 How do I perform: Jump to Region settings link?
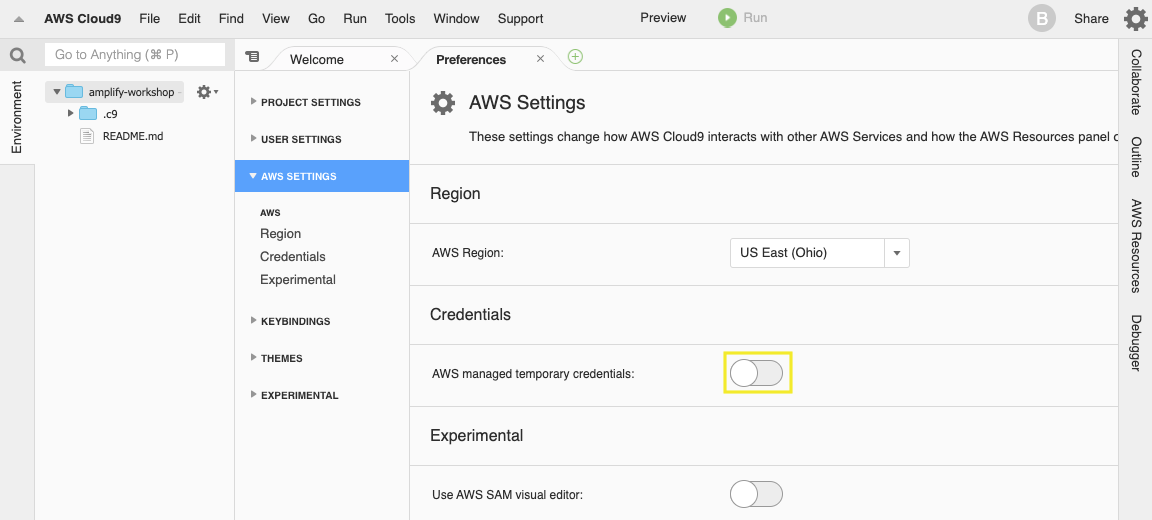[x=281, y=234]
